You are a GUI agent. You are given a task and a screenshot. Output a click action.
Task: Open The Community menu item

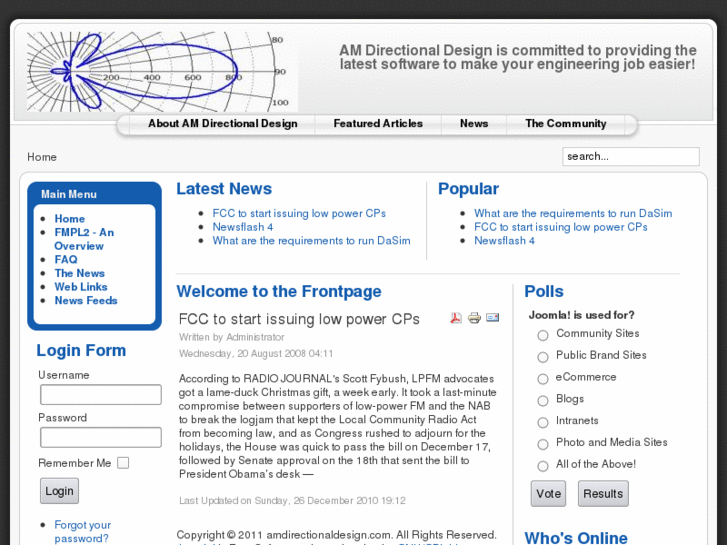tap(566, 123)
